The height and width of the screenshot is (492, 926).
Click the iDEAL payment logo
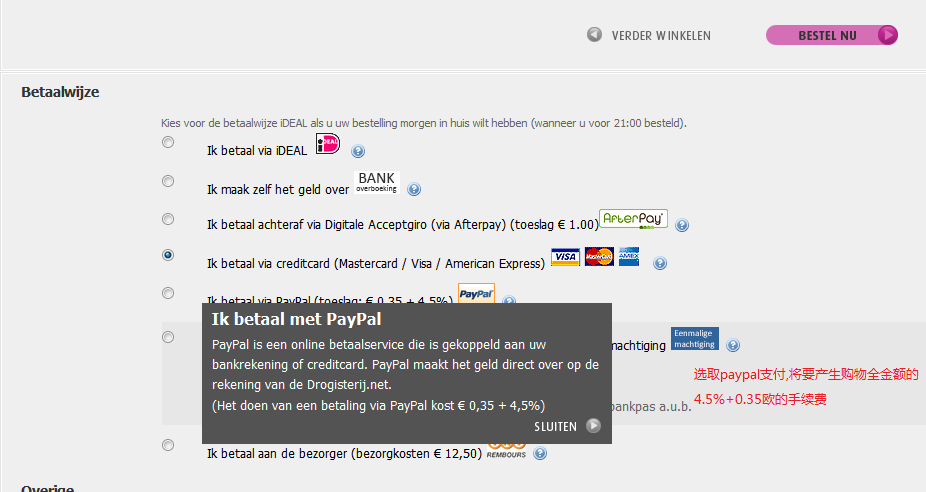pyautogui.click(x=328, y=144)
